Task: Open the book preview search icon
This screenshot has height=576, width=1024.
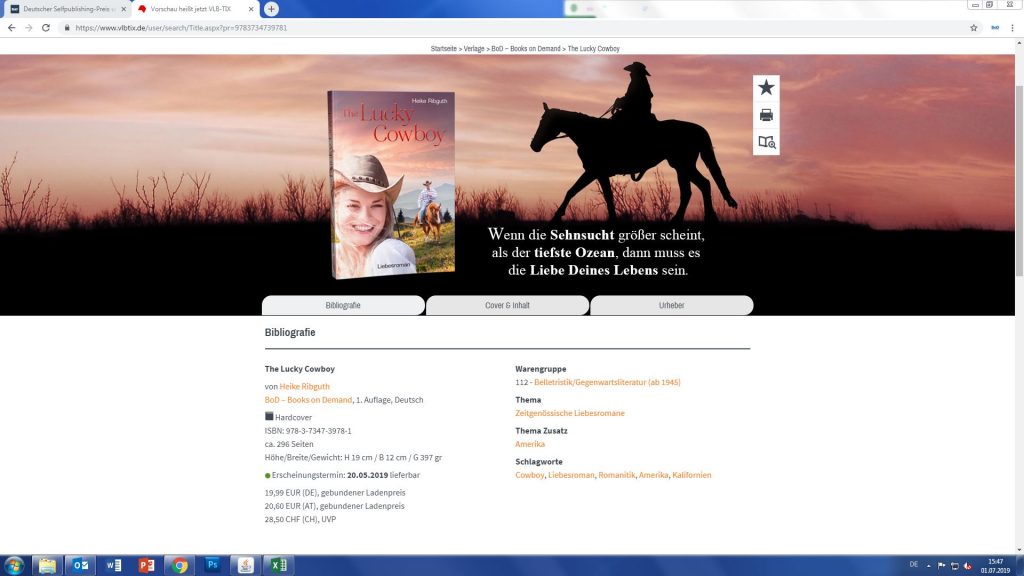Action: 767,142
